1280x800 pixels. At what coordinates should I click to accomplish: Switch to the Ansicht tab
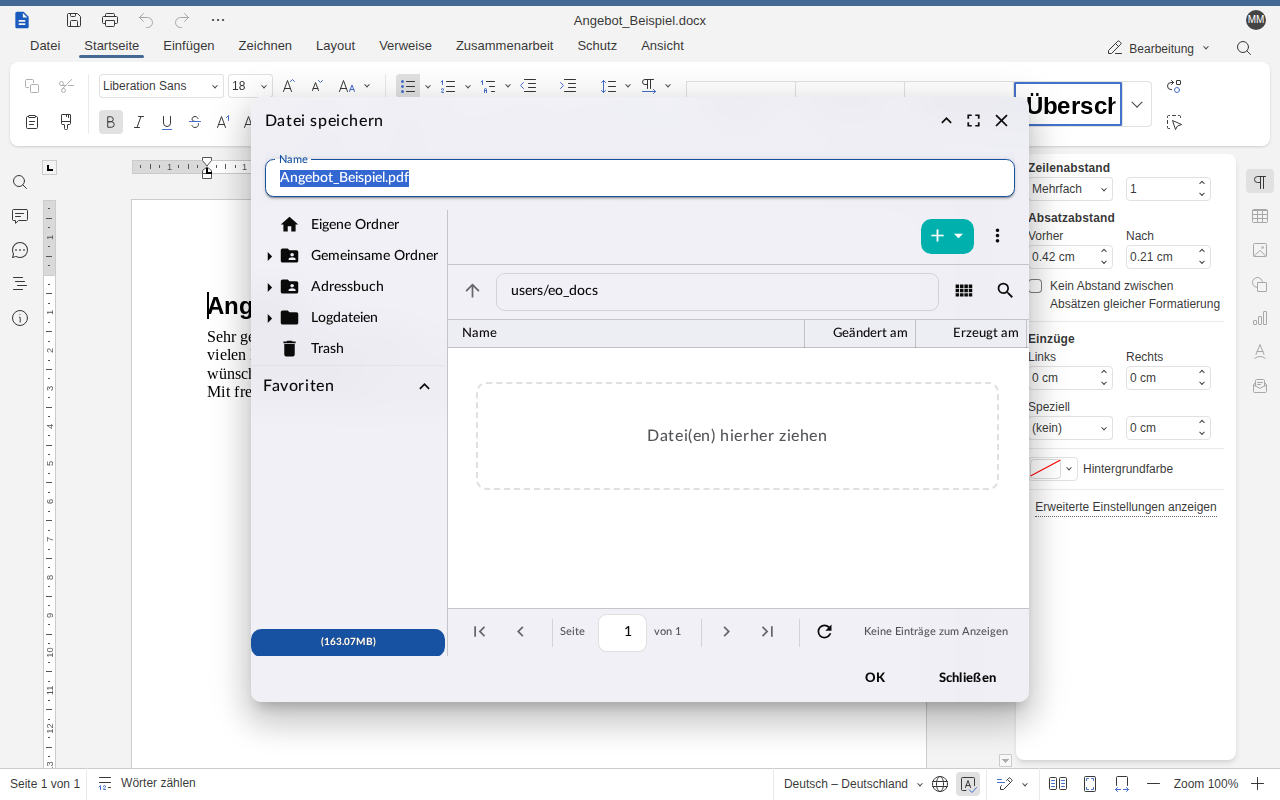[x=662, y=46]
